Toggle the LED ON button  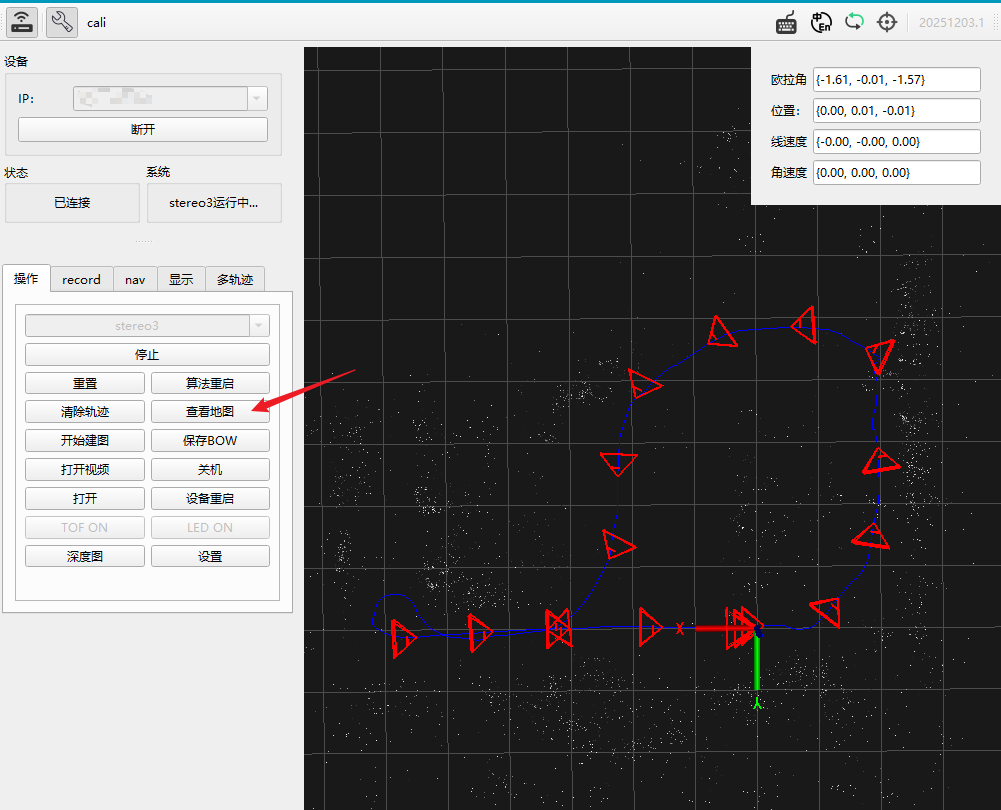click(x=210, y=528)
